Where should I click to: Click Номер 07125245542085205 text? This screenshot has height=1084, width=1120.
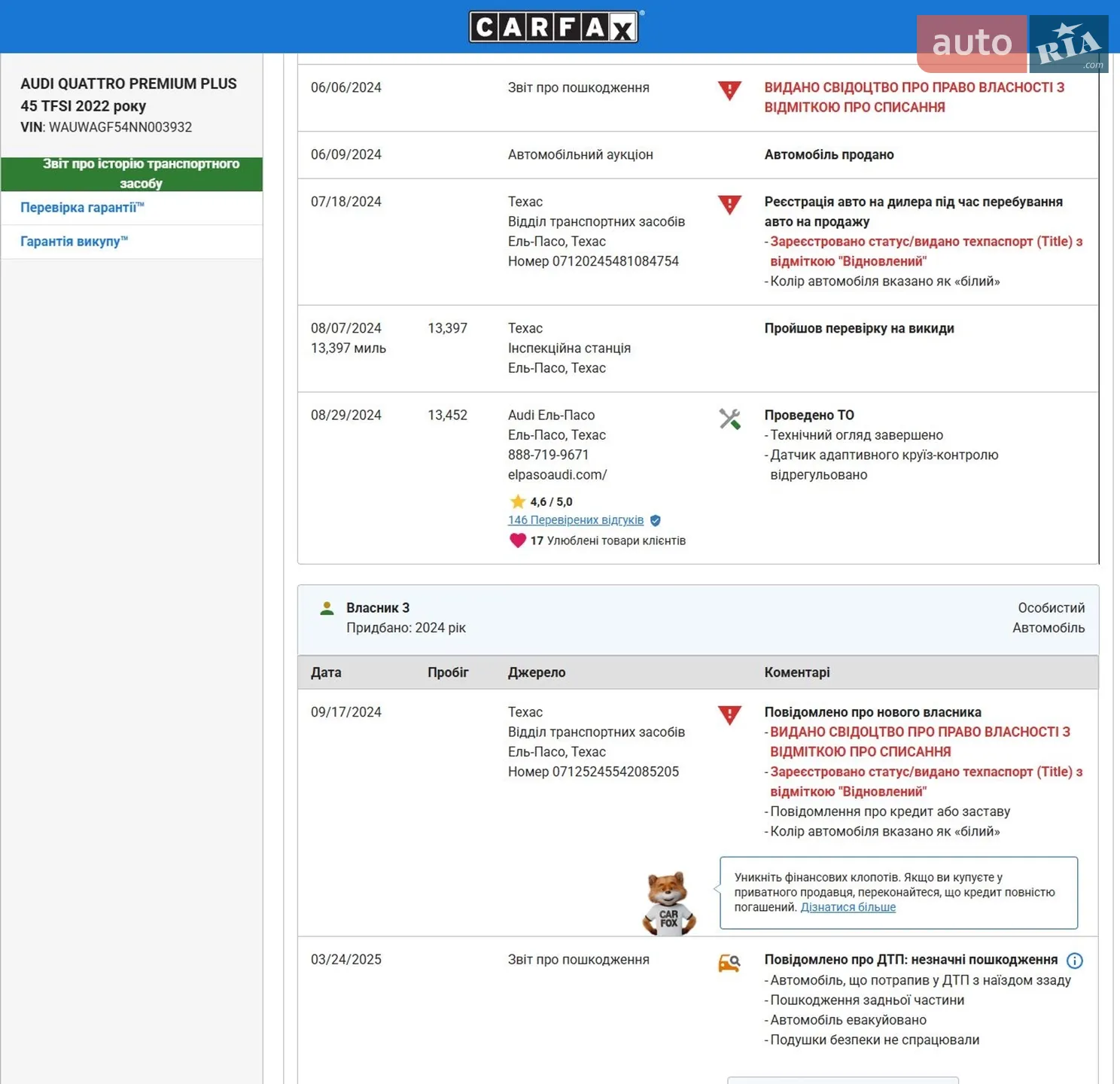point(593,772)
